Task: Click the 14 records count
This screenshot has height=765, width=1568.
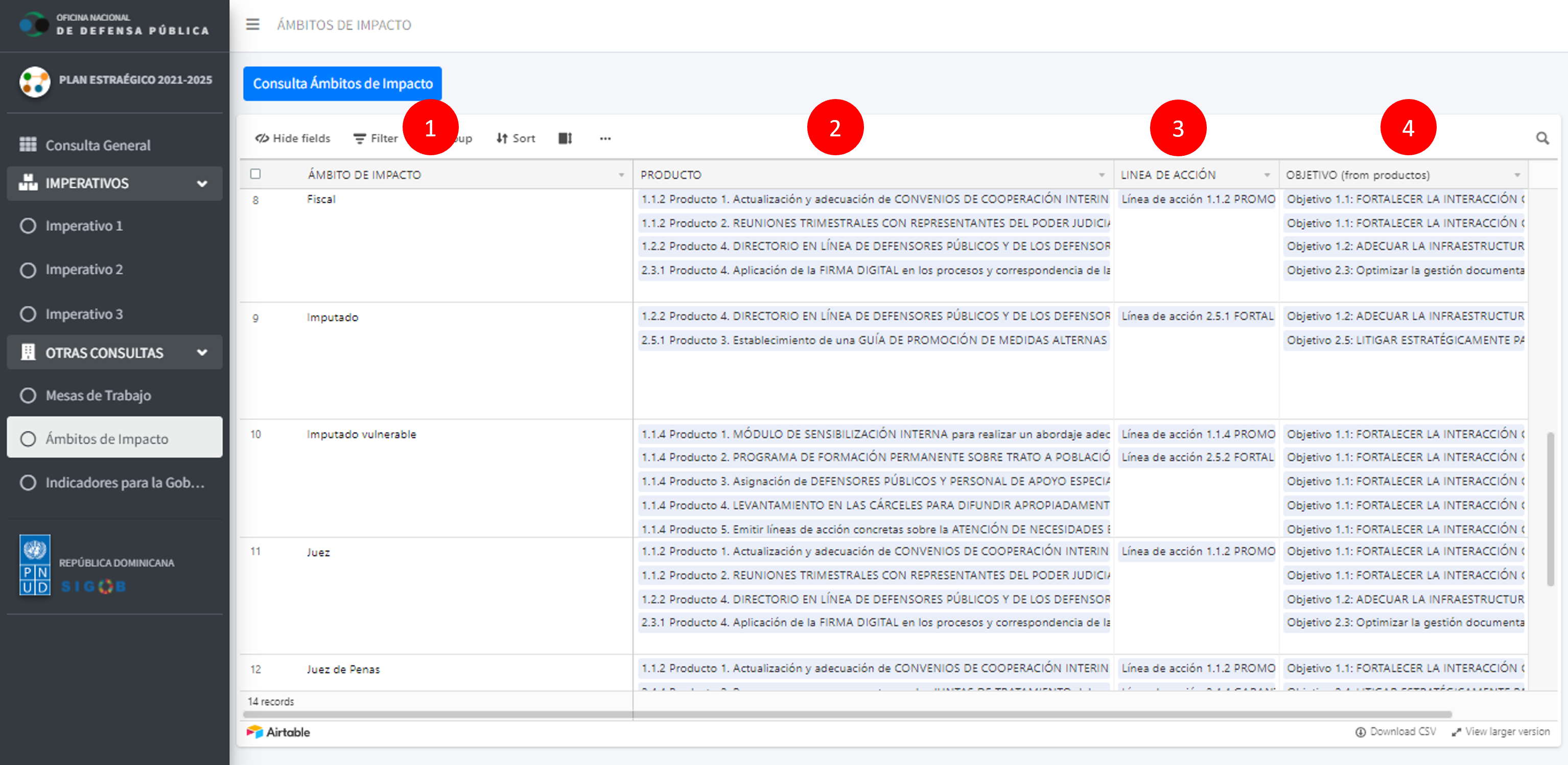Action: pyautogui.click(x=270, y=702)
